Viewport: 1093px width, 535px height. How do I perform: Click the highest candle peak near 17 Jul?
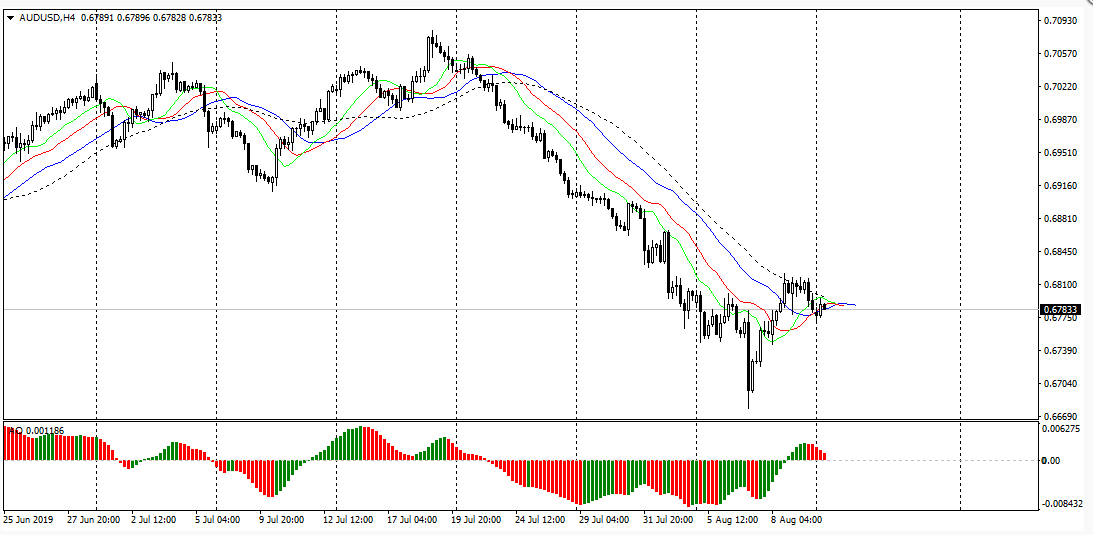pos(431,35)
